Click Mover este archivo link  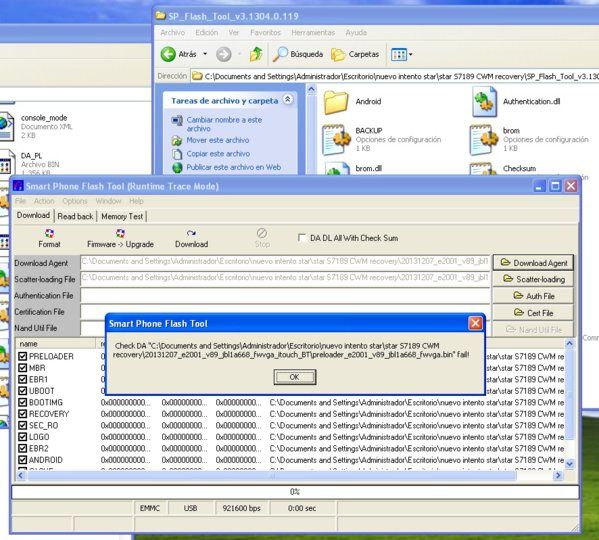218,140
